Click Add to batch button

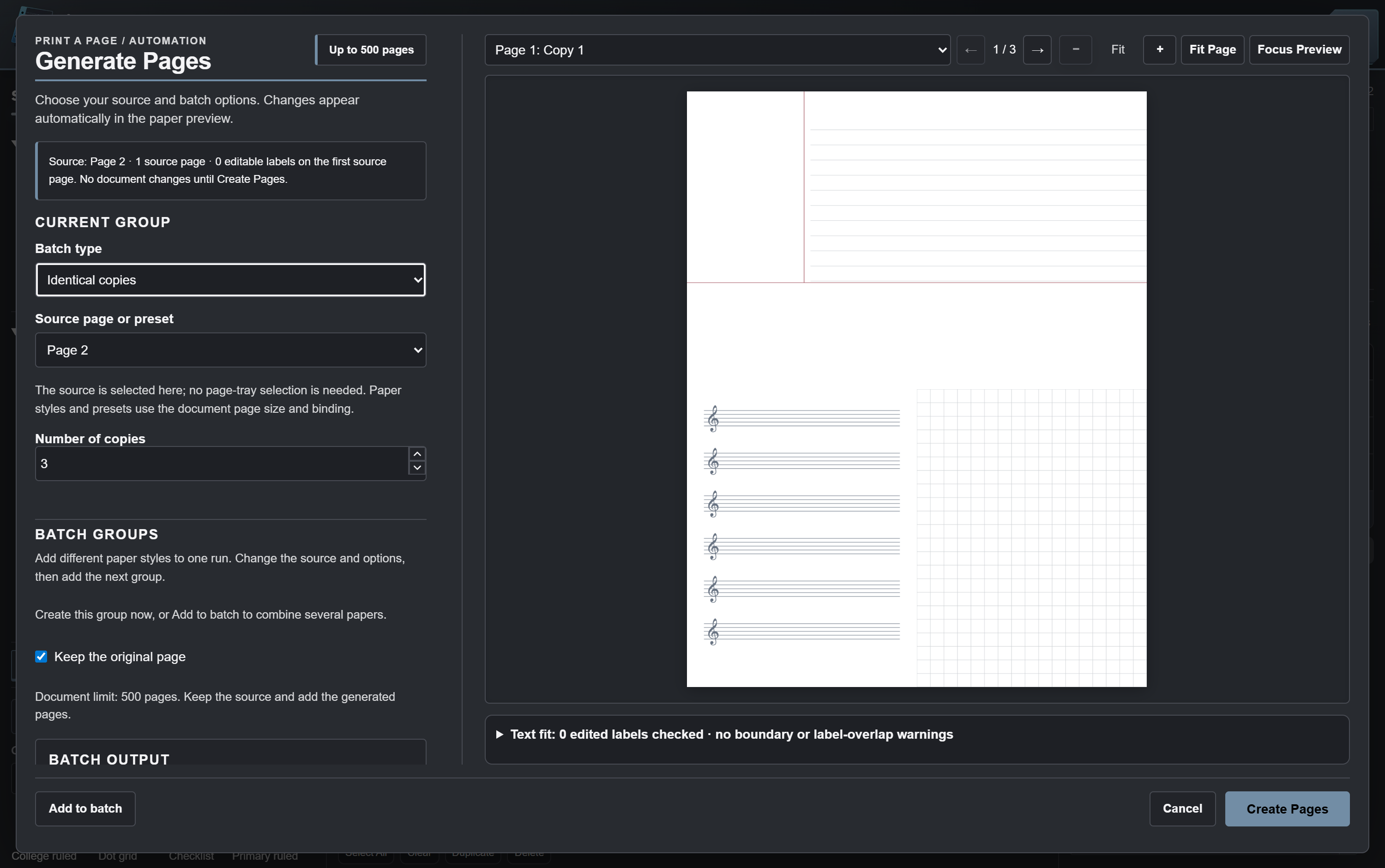85,809
